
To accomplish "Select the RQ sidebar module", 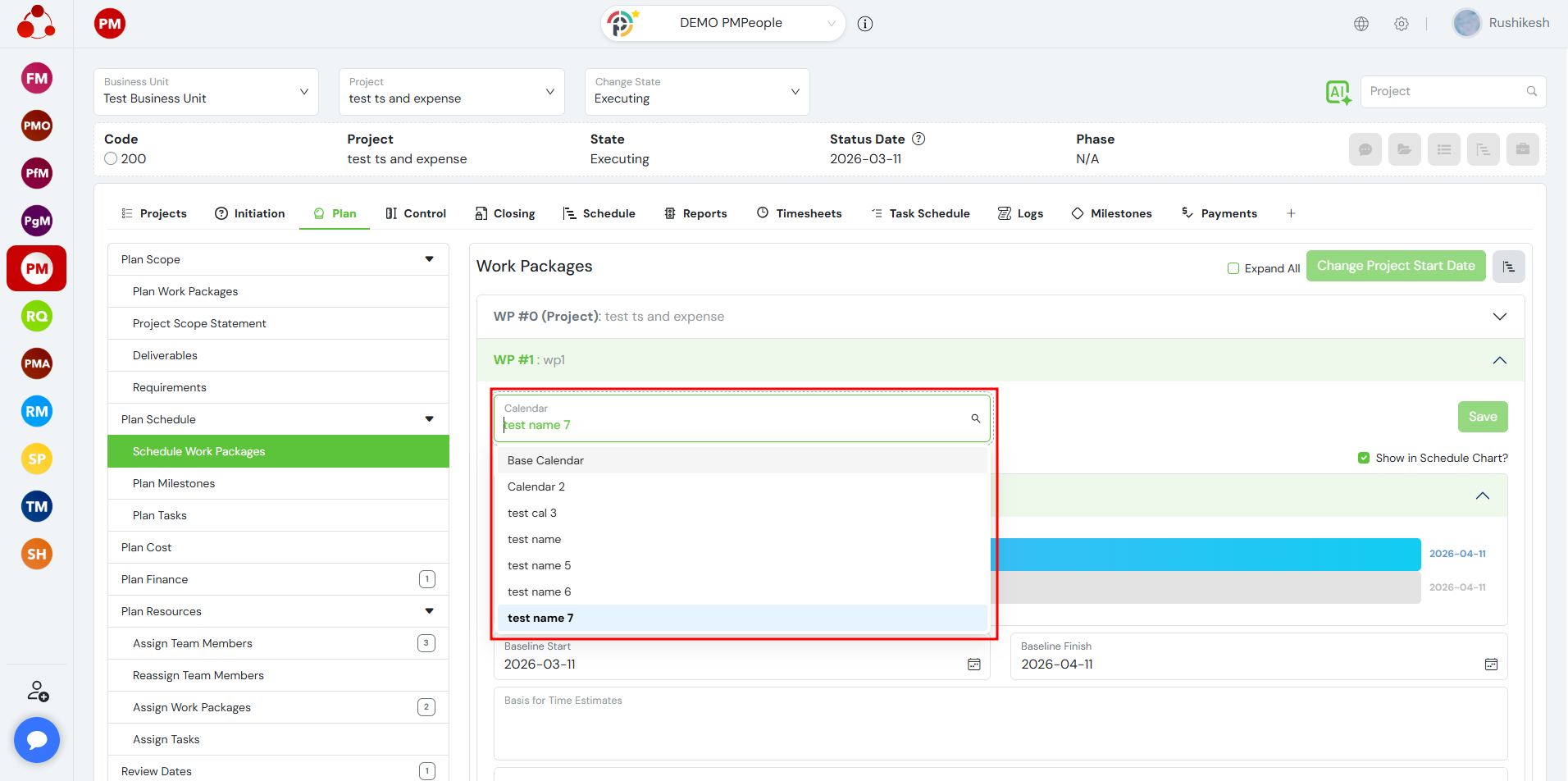I will coord(37,316).
